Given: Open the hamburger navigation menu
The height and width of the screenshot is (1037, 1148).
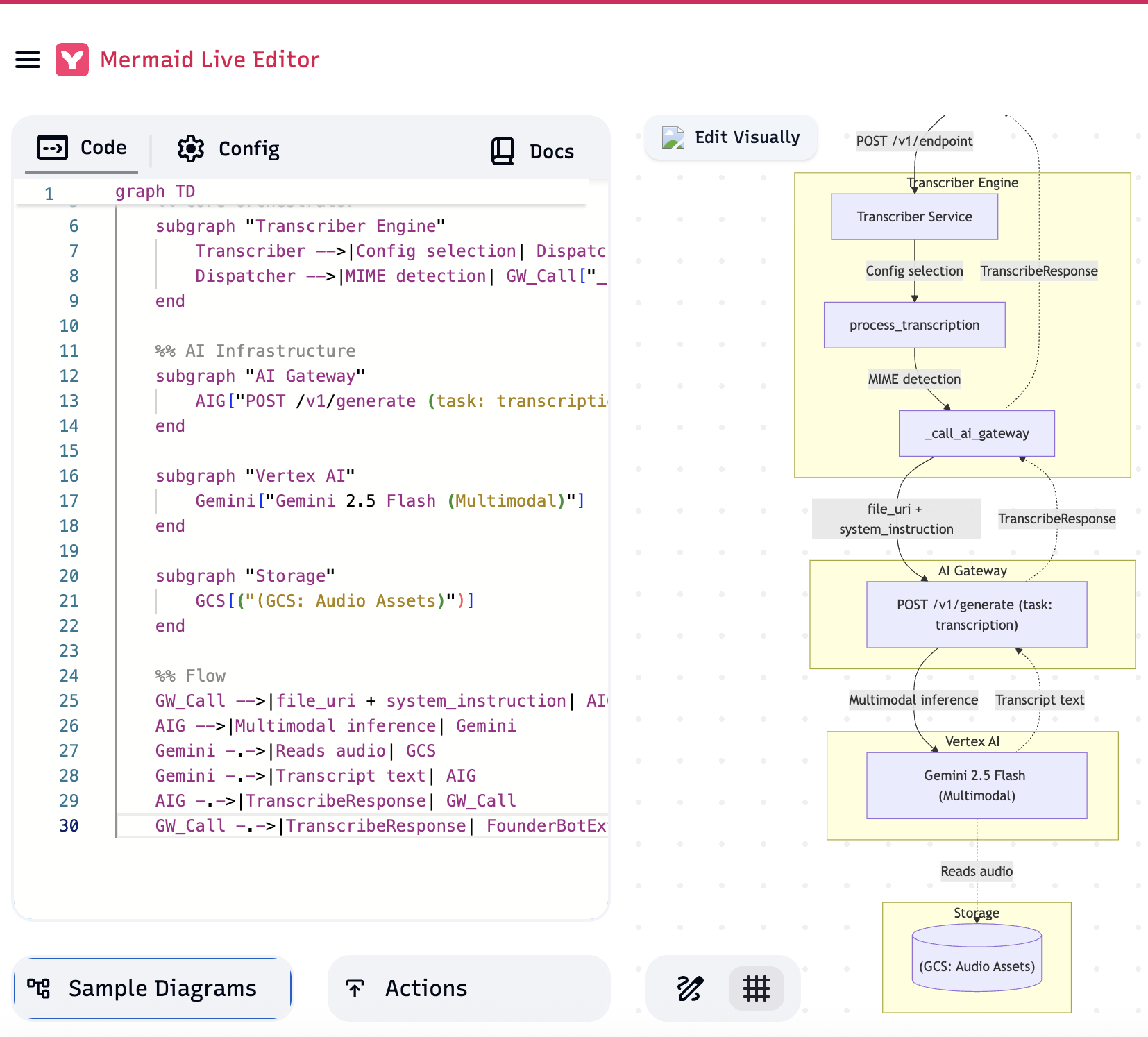Looking at the screenshot, I should click(x=28, y=60).
